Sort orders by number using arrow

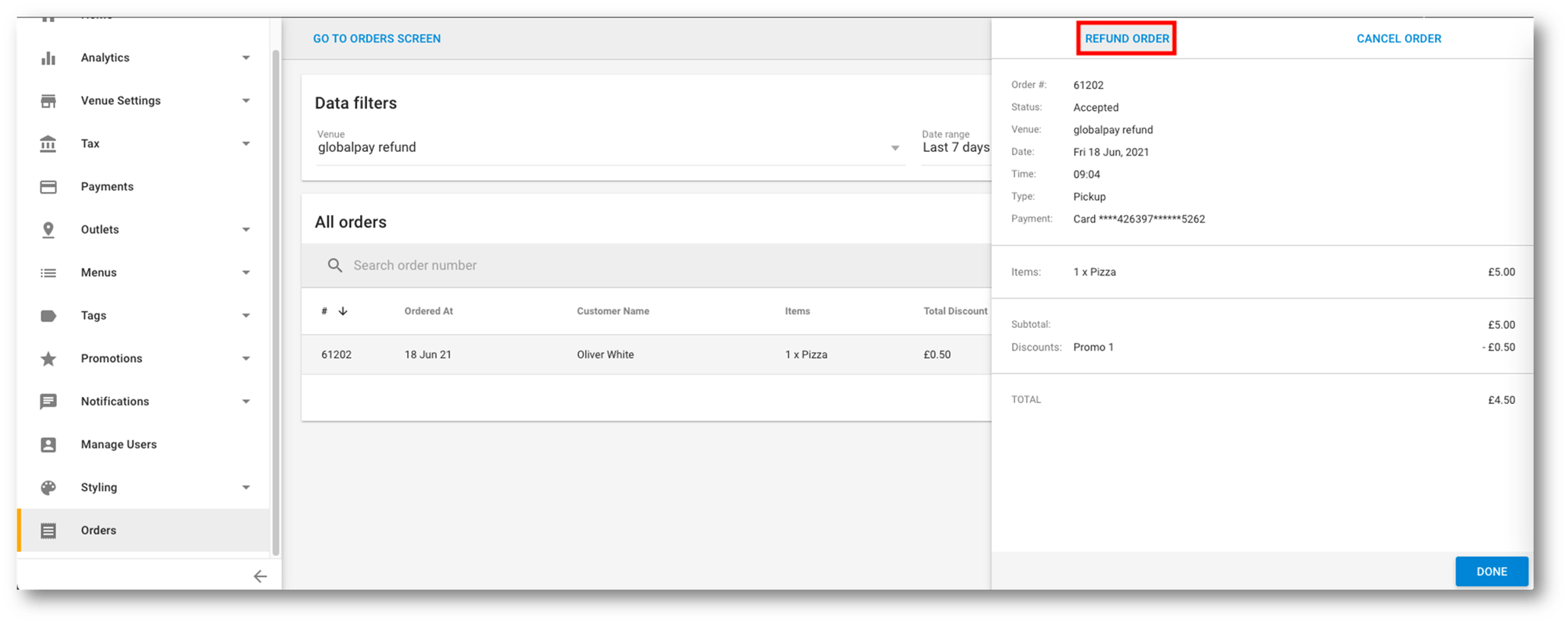click(x=343, y=311)
